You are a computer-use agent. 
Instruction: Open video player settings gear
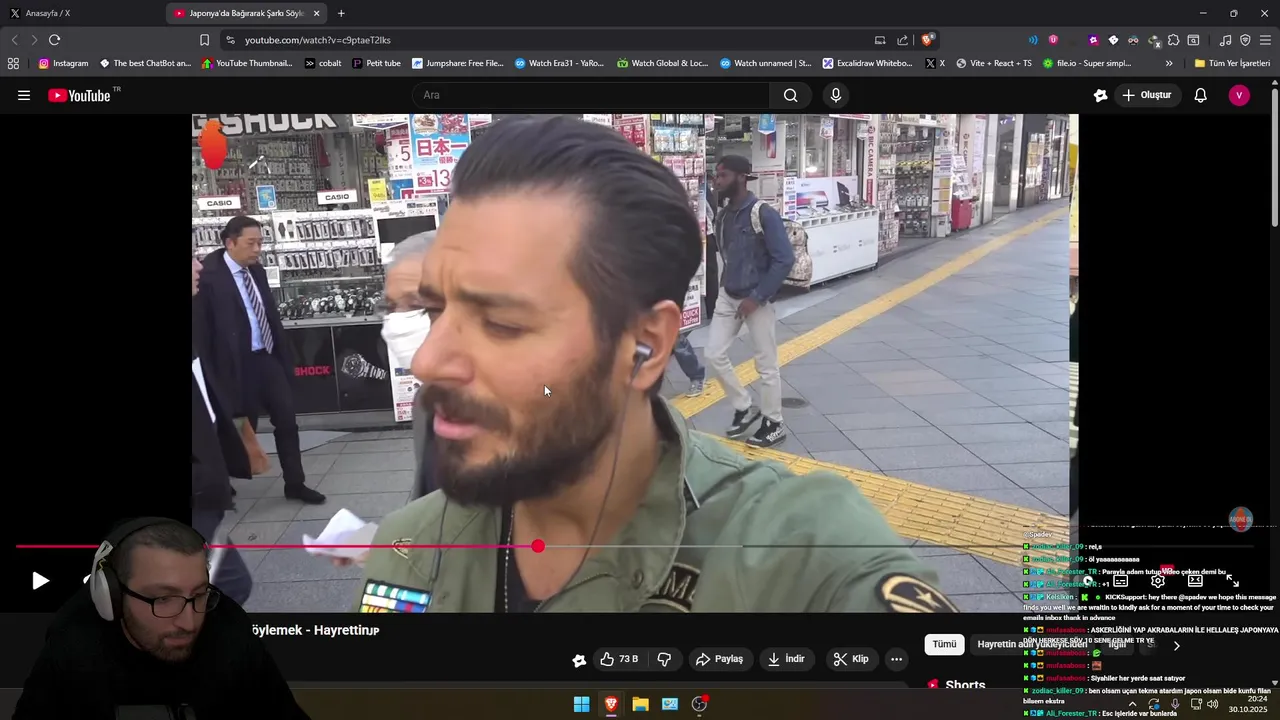coord(1157,580)
